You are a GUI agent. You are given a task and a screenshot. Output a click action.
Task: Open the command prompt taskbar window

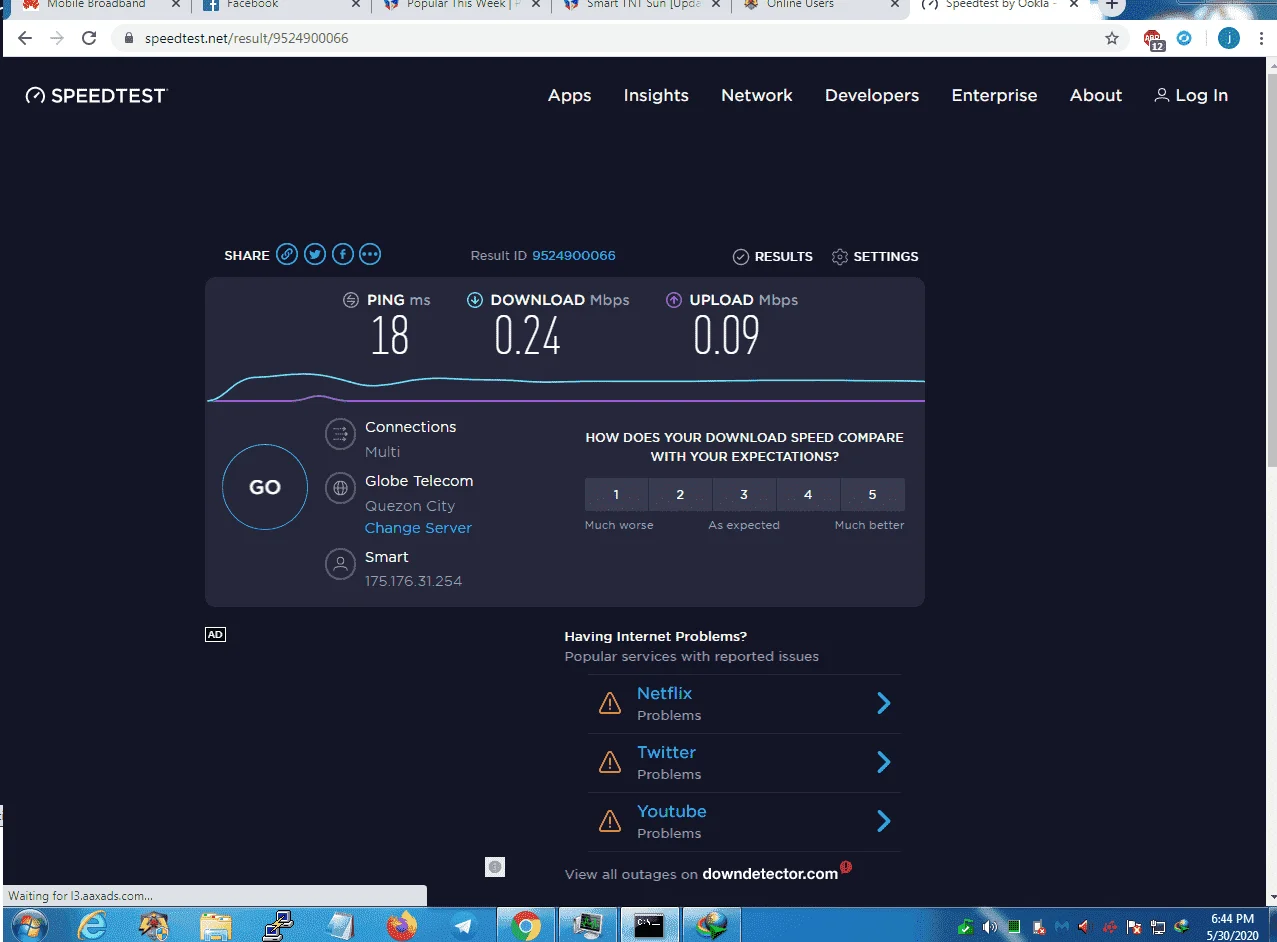tap(650, 926)
